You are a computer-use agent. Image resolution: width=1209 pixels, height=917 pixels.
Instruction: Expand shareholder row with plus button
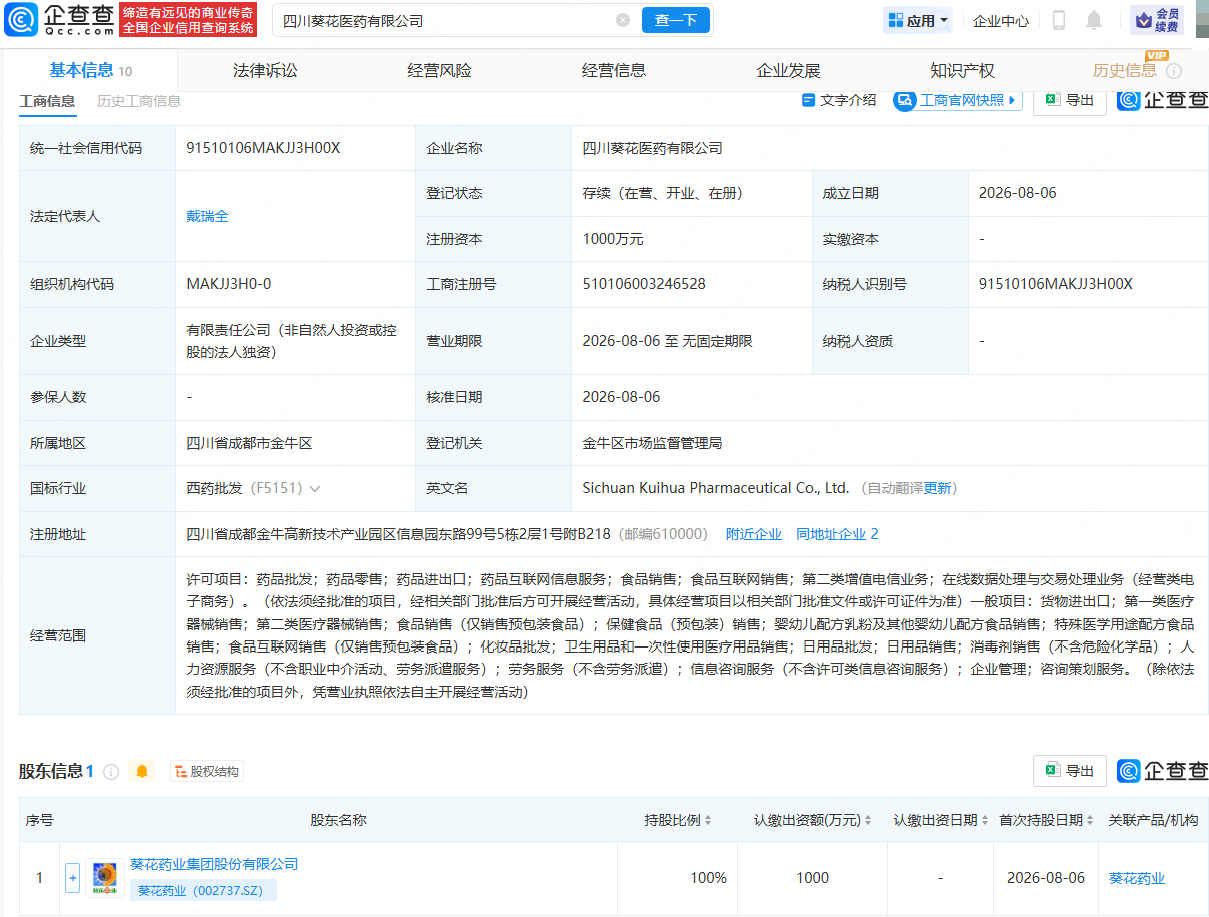pyautogui.click(x=72, y=878)
